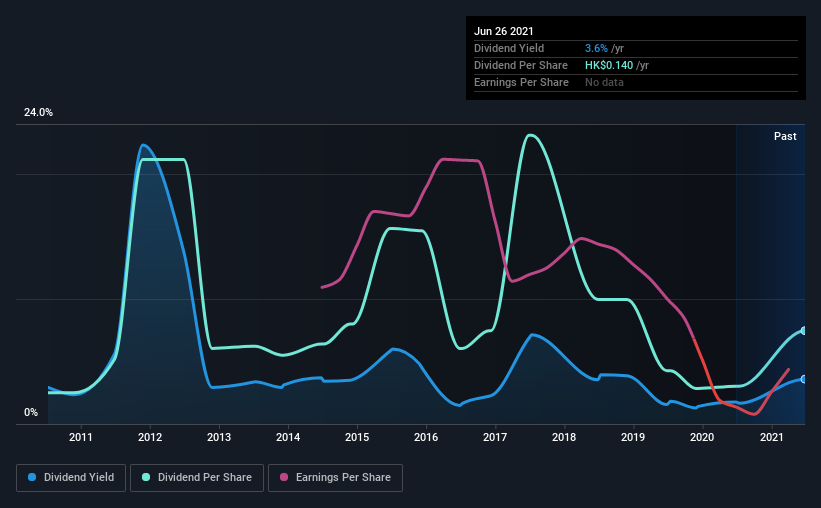The image size is (821, 508).
Task: Click the Jun 26 2021 tooltip date
Action: tap(504, 31)
